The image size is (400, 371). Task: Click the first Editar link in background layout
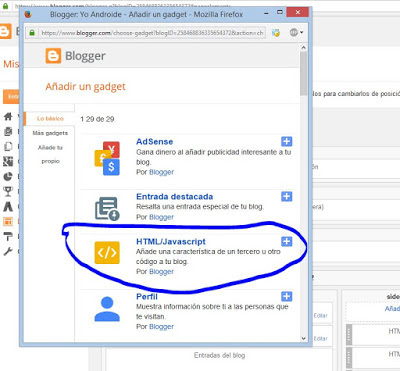pyautogui.click(x=320, y=315)
